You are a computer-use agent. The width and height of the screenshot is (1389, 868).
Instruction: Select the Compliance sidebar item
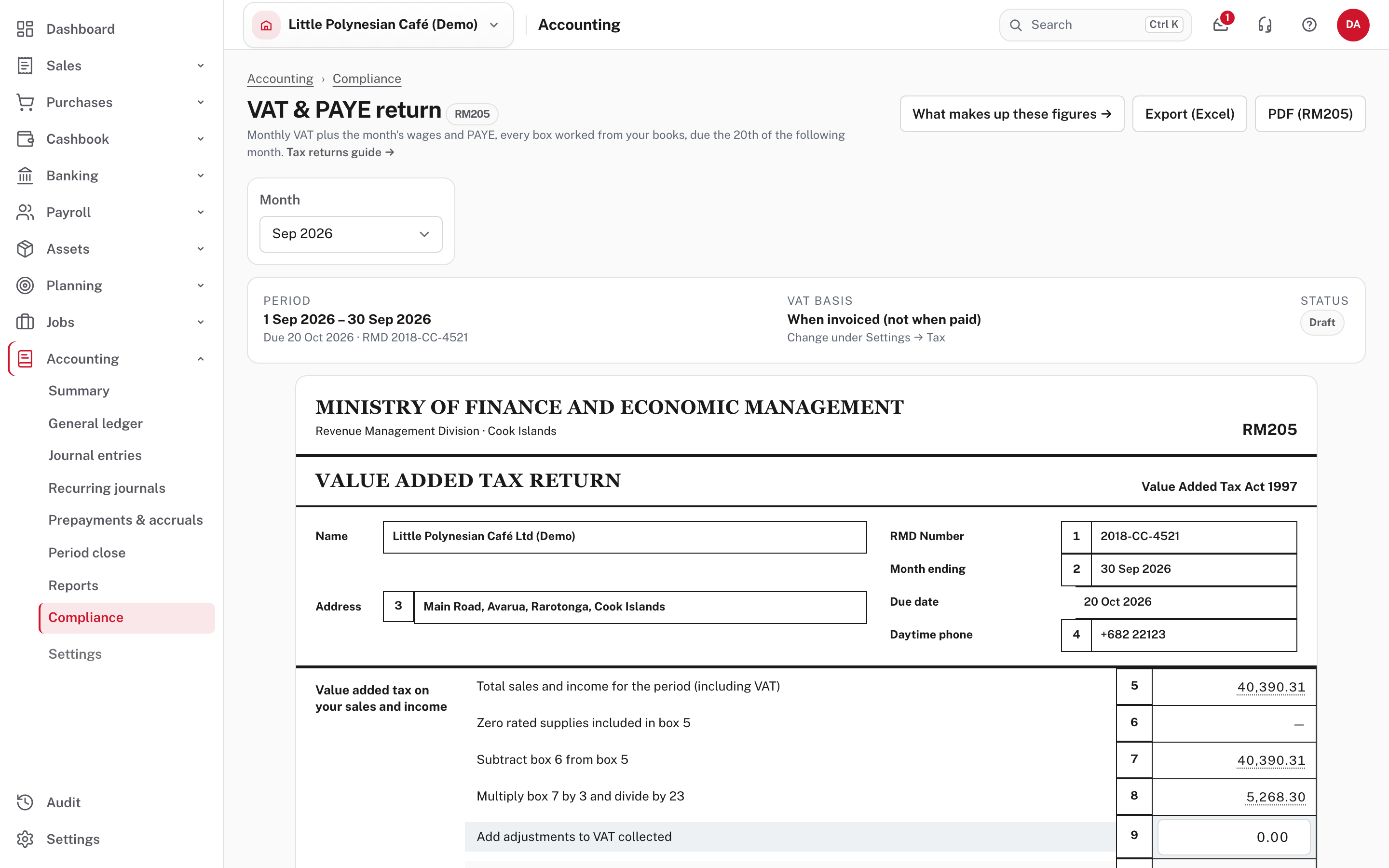tap(127, 617)
